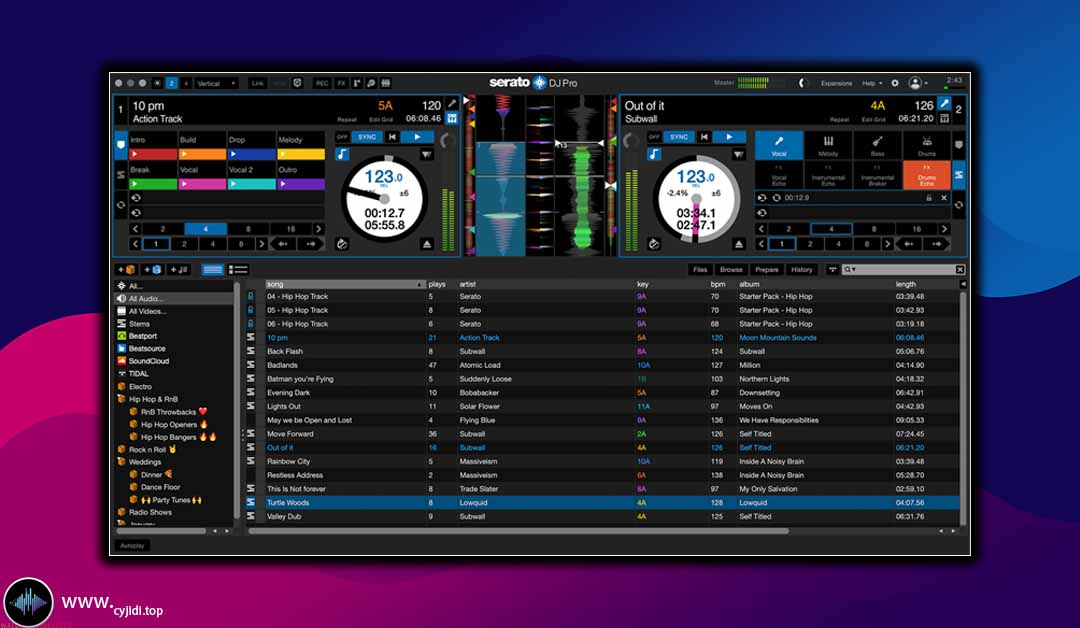Open Setup gear settings

(x=895, y=83)
